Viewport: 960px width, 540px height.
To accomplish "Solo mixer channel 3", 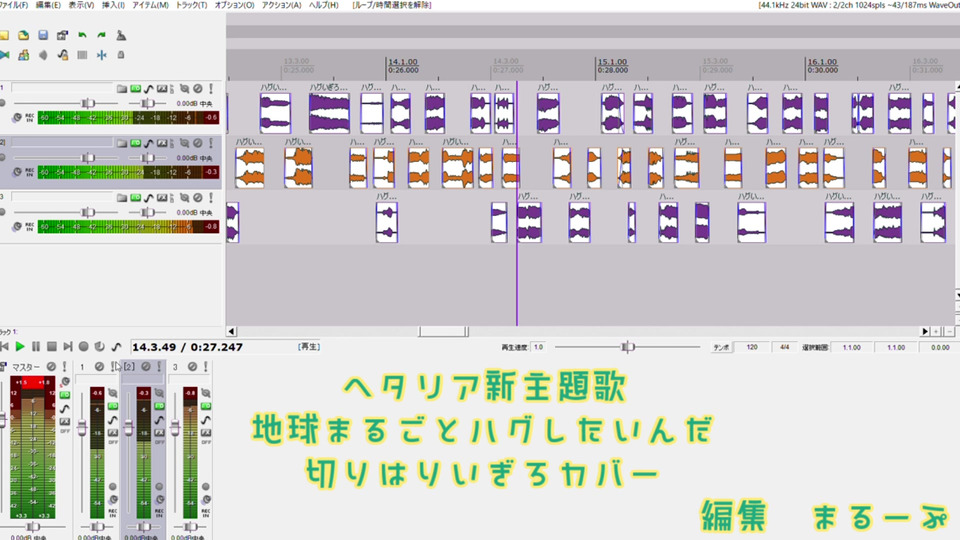I will point(206,367).
